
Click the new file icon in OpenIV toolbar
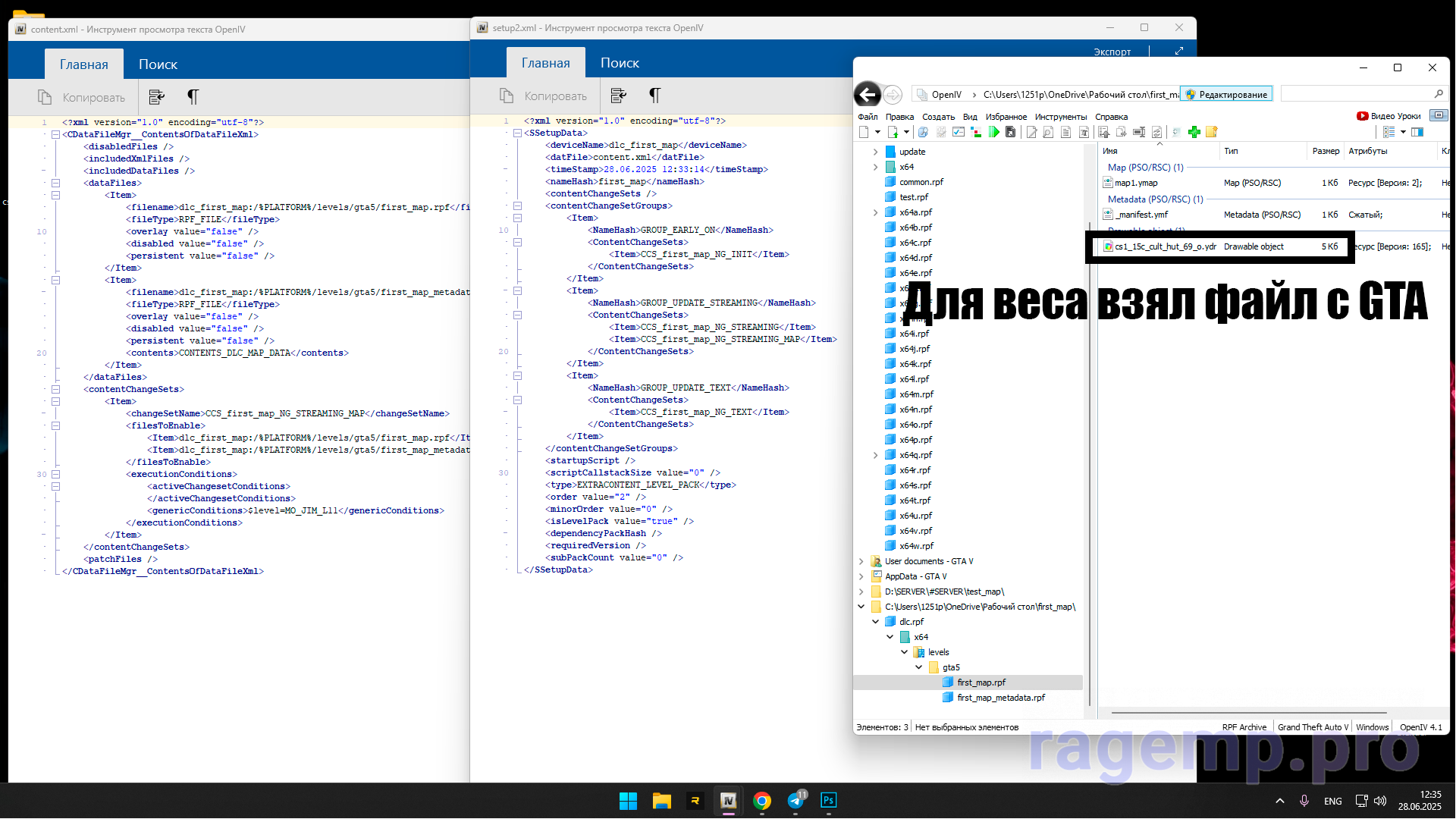tap(864, 132)
